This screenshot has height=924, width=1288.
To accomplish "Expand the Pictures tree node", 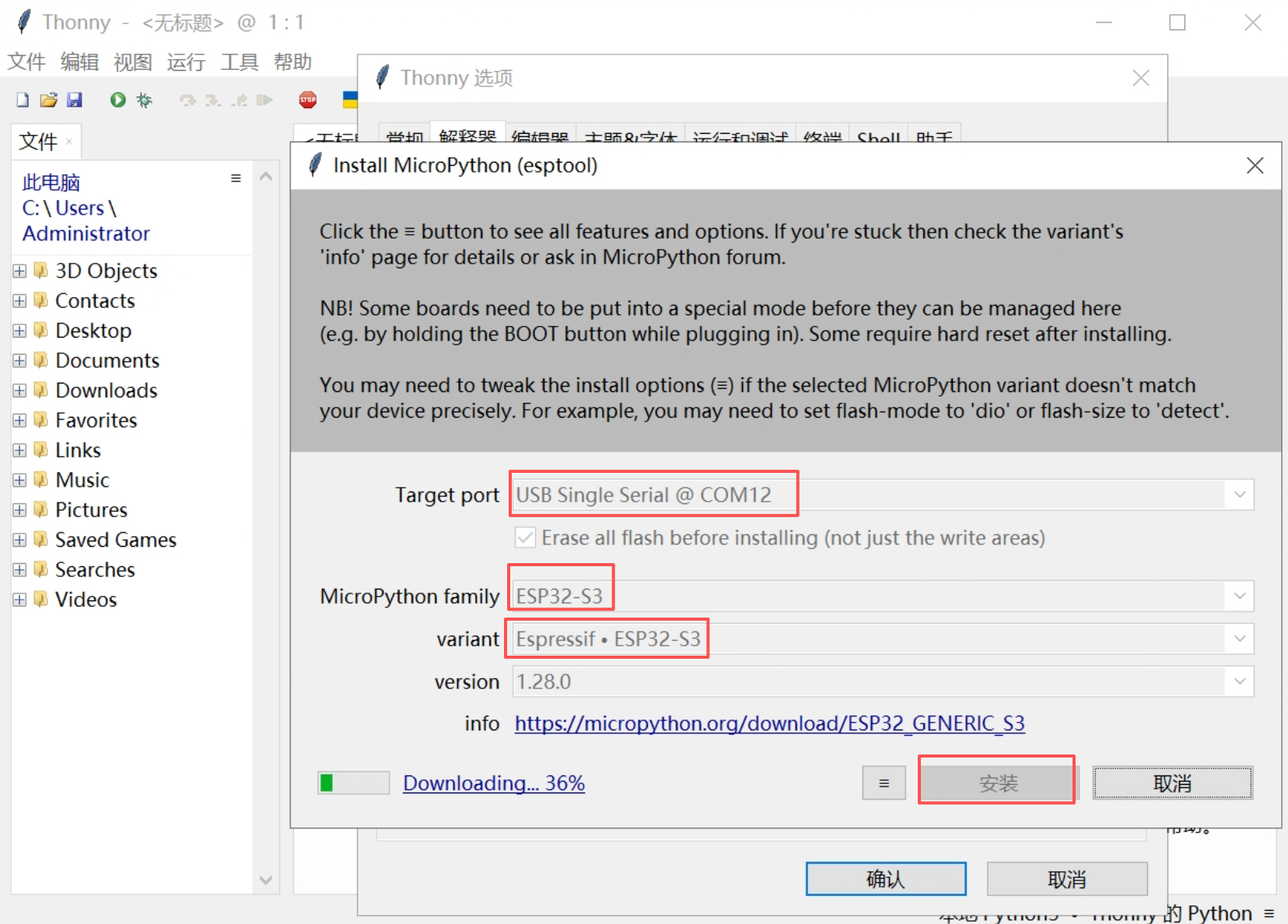I will 19,510.
